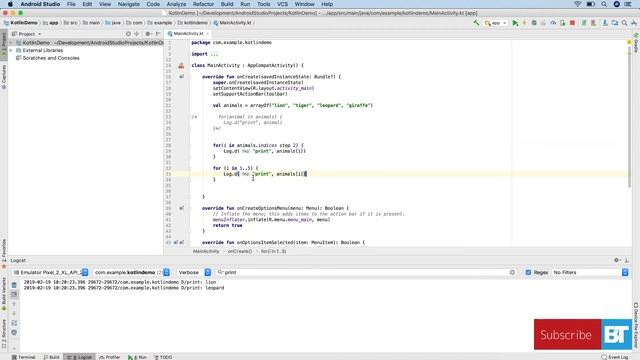Open Logcat panel gear settings
The width and height of the screenshot is (640, 360).
pyautogui.click(x=617, y=260)
